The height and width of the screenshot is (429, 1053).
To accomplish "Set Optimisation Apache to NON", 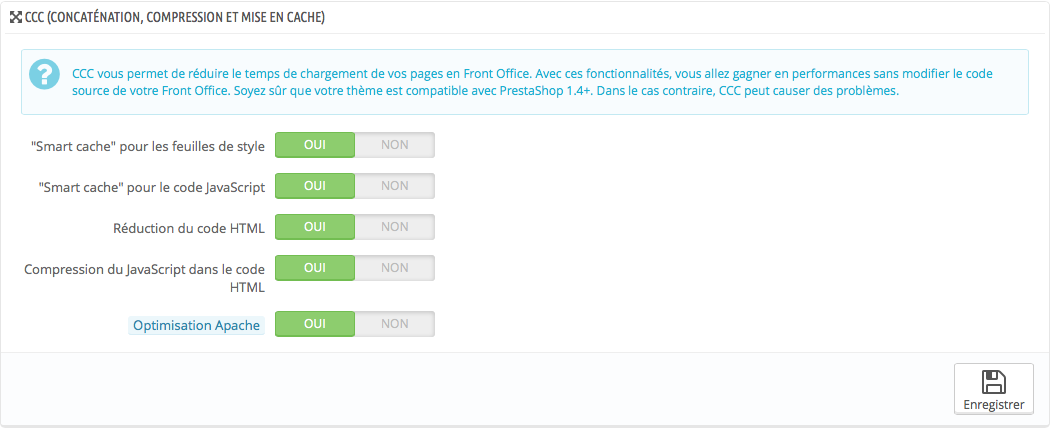I will (395, 324).
